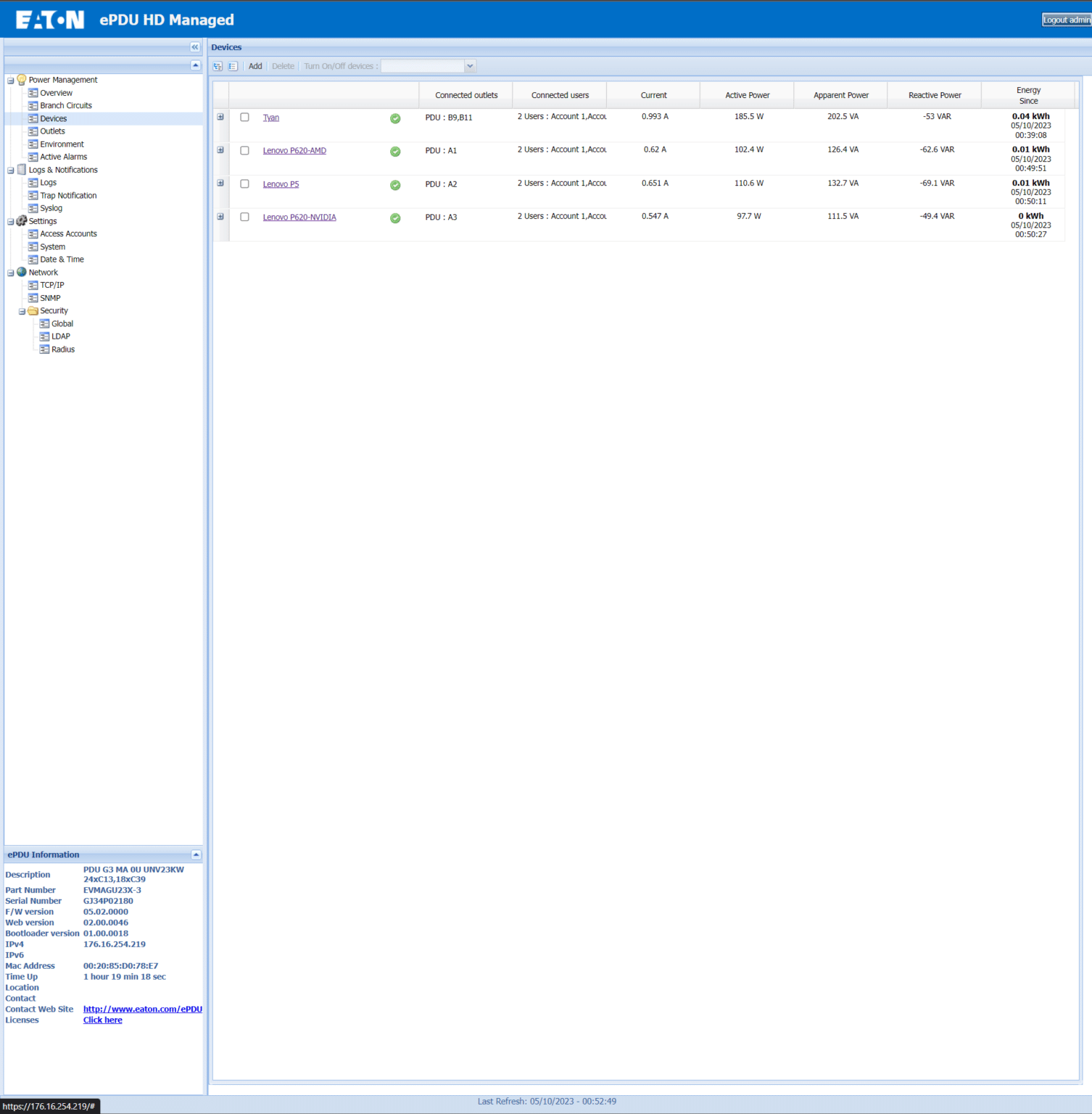Expand the Tyan device row
The image size is (1092, 1114).
pos(220,117)
